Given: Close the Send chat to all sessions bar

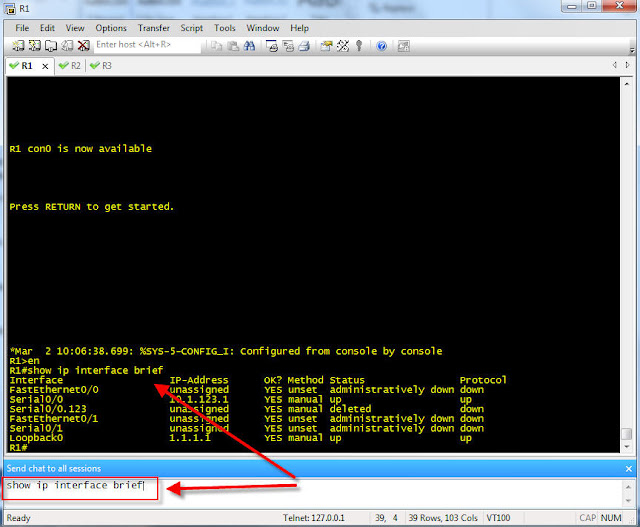Looking at the screenshot, I should 629,469.
